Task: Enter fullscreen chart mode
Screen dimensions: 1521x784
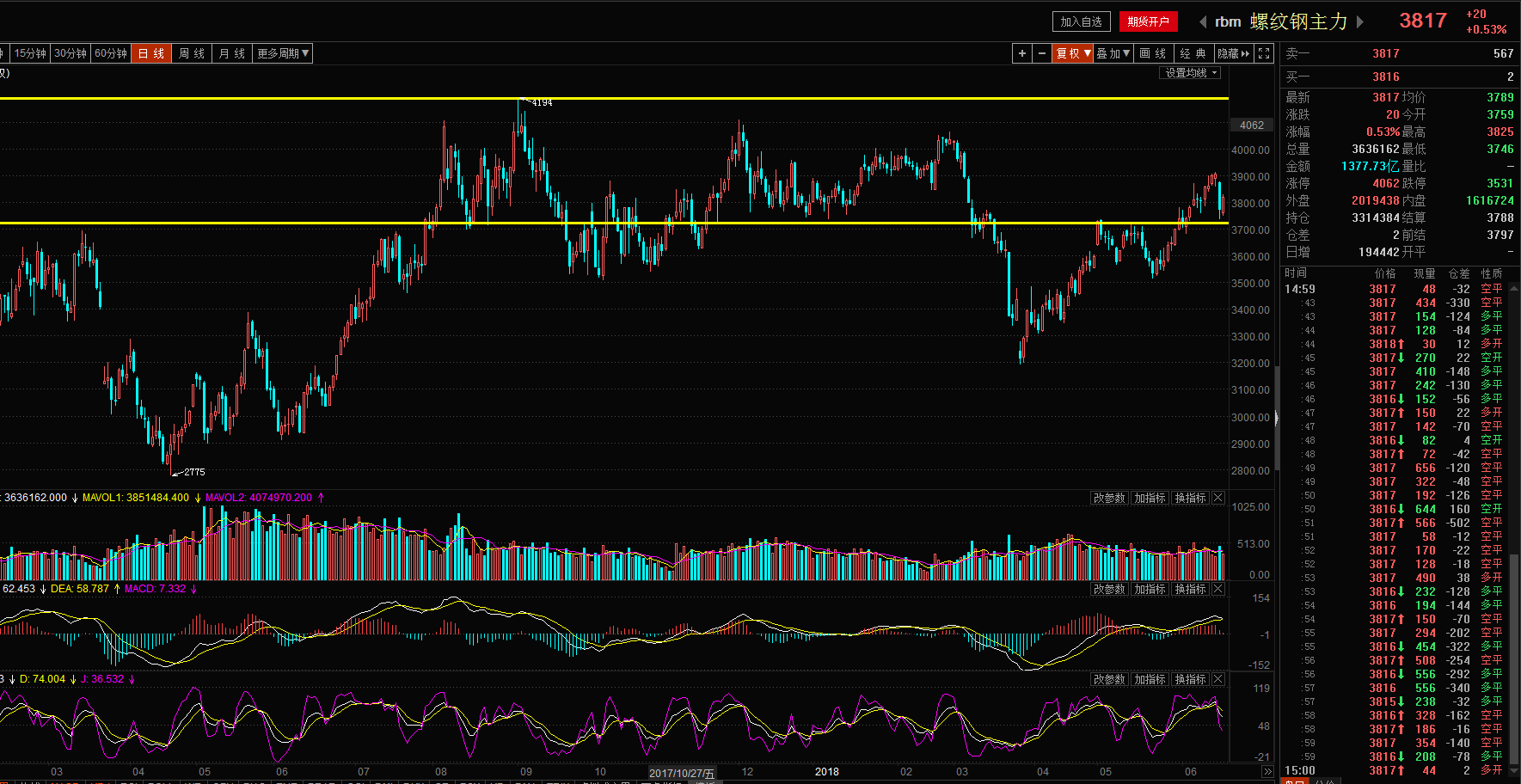Action: click(x=1264, y=53)
